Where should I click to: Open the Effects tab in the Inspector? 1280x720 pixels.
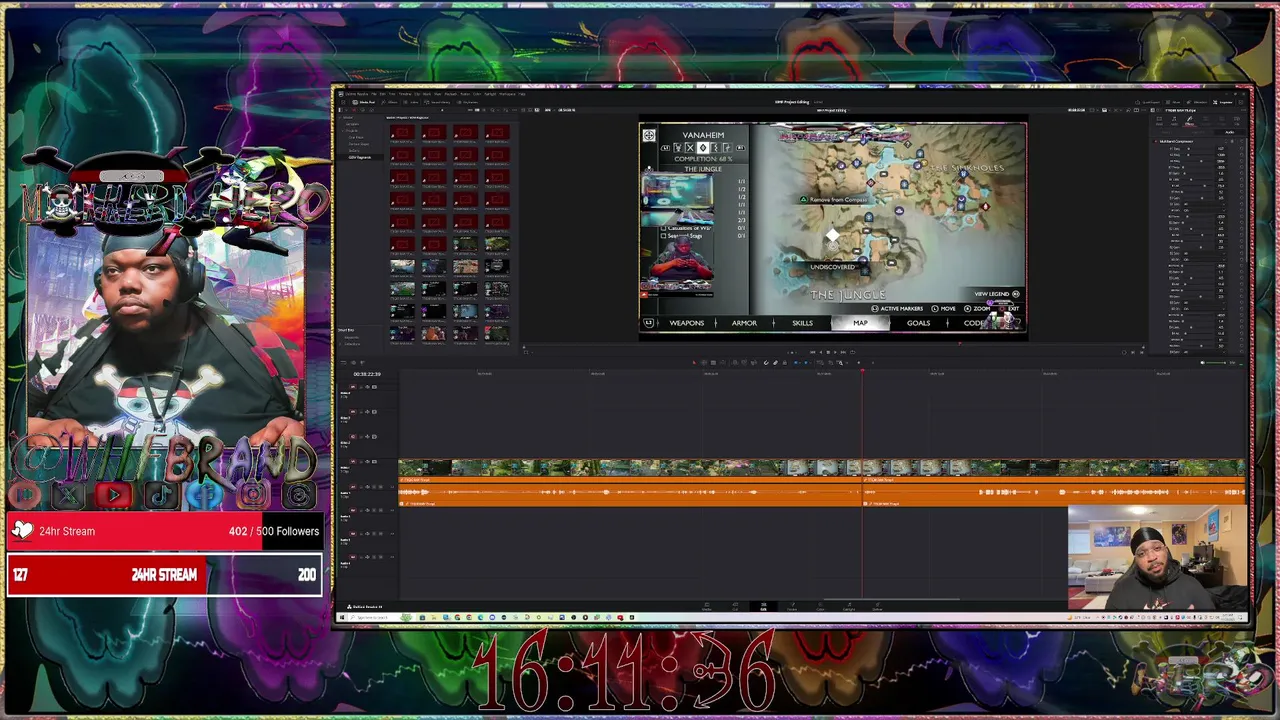[x=1189, y=121]
